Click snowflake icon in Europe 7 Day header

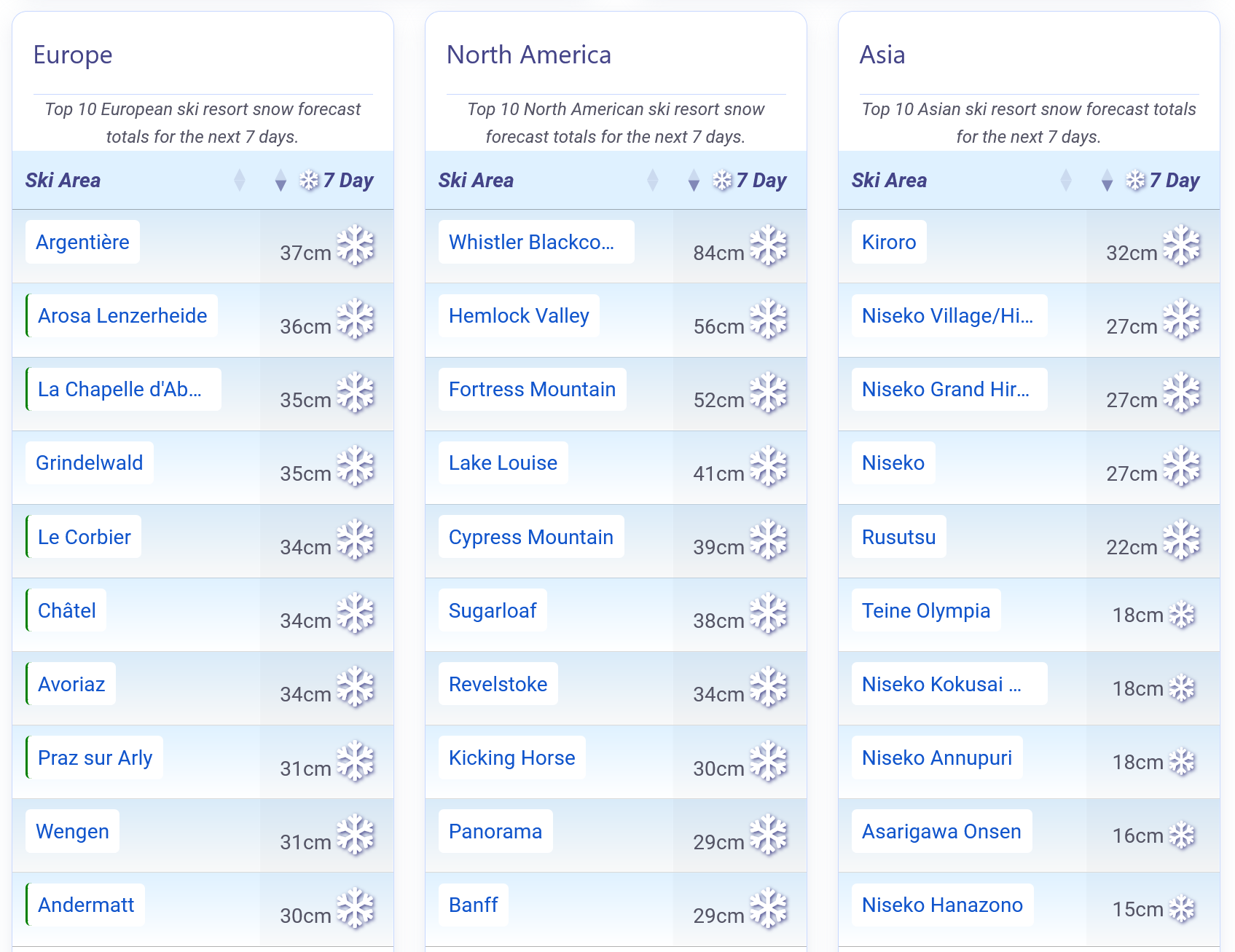[x=310, y=180]
